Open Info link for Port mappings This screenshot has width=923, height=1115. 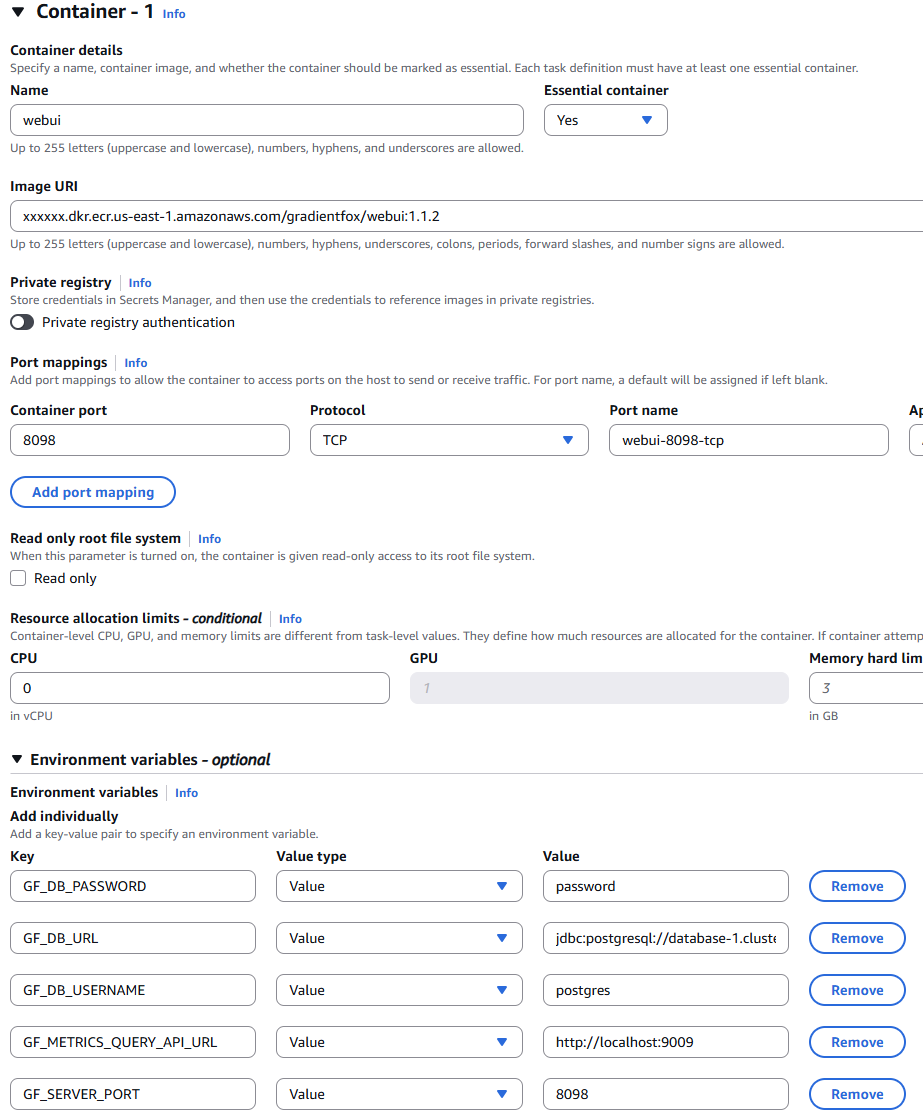136,363
